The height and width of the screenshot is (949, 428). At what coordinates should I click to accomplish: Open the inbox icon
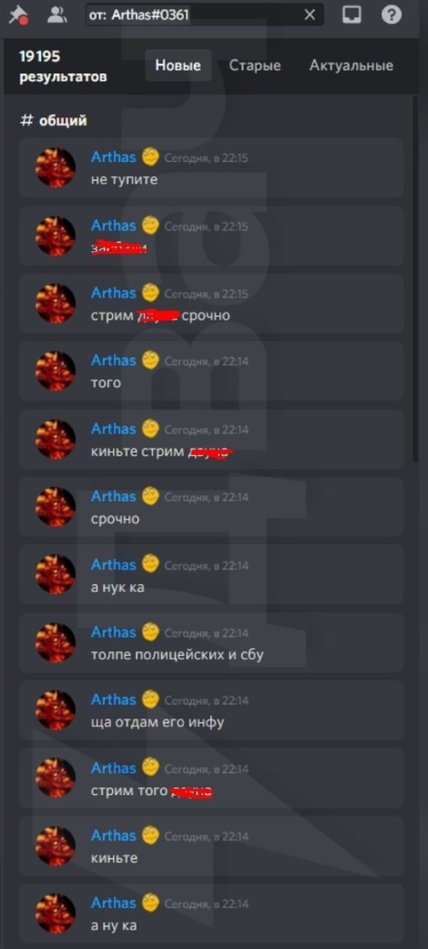point(352,15)
